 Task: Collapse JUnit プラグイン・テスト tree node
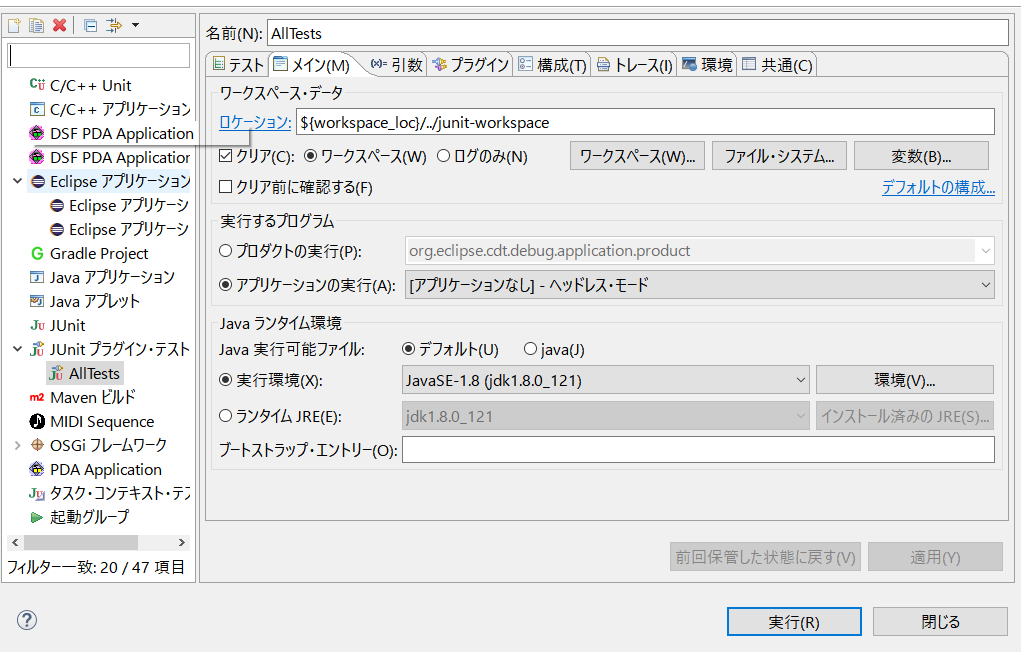pos(18,350)
